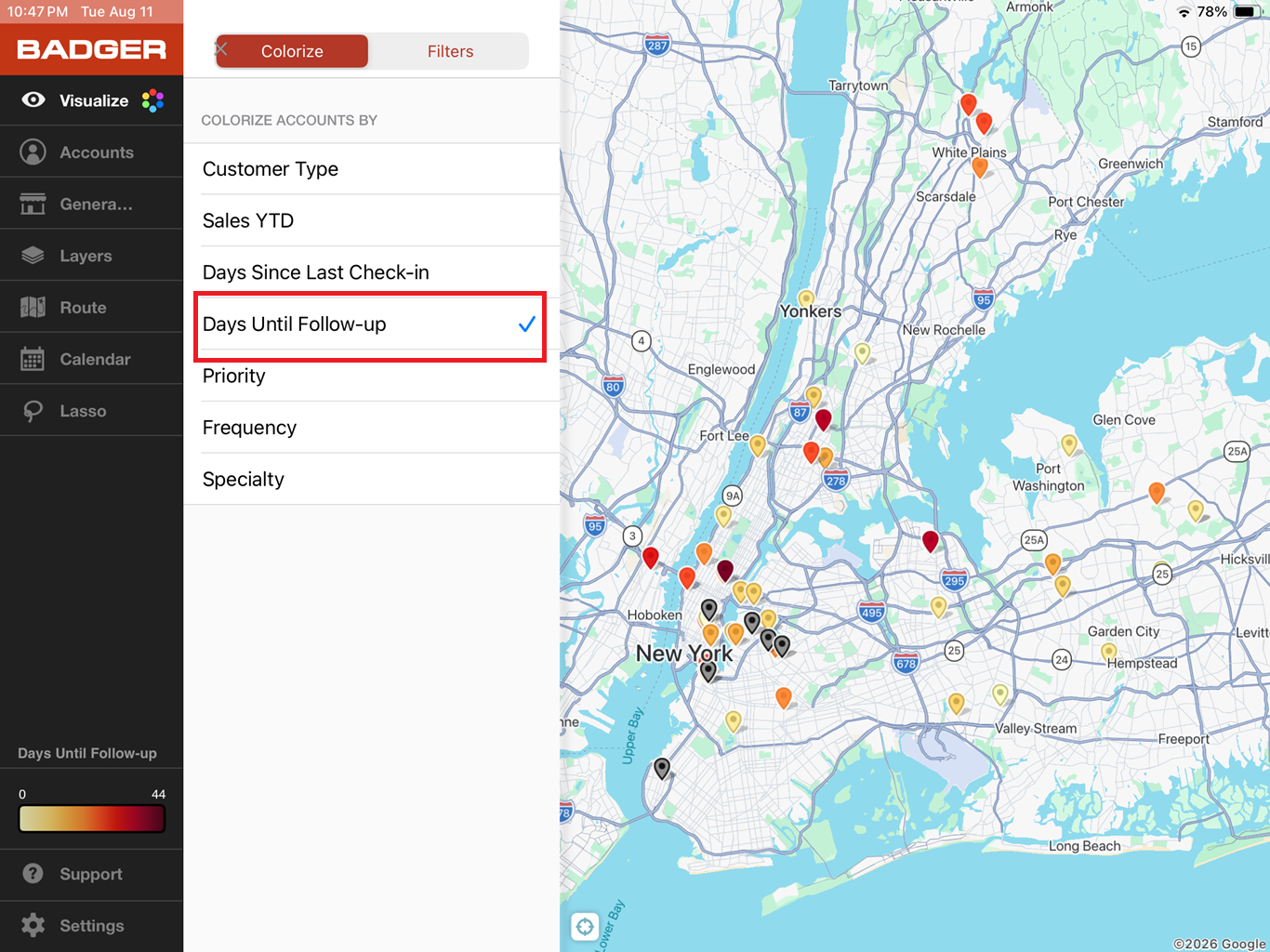
Task: Click the Days Until Follow-up legend label
Action: [x=87, y=753]
